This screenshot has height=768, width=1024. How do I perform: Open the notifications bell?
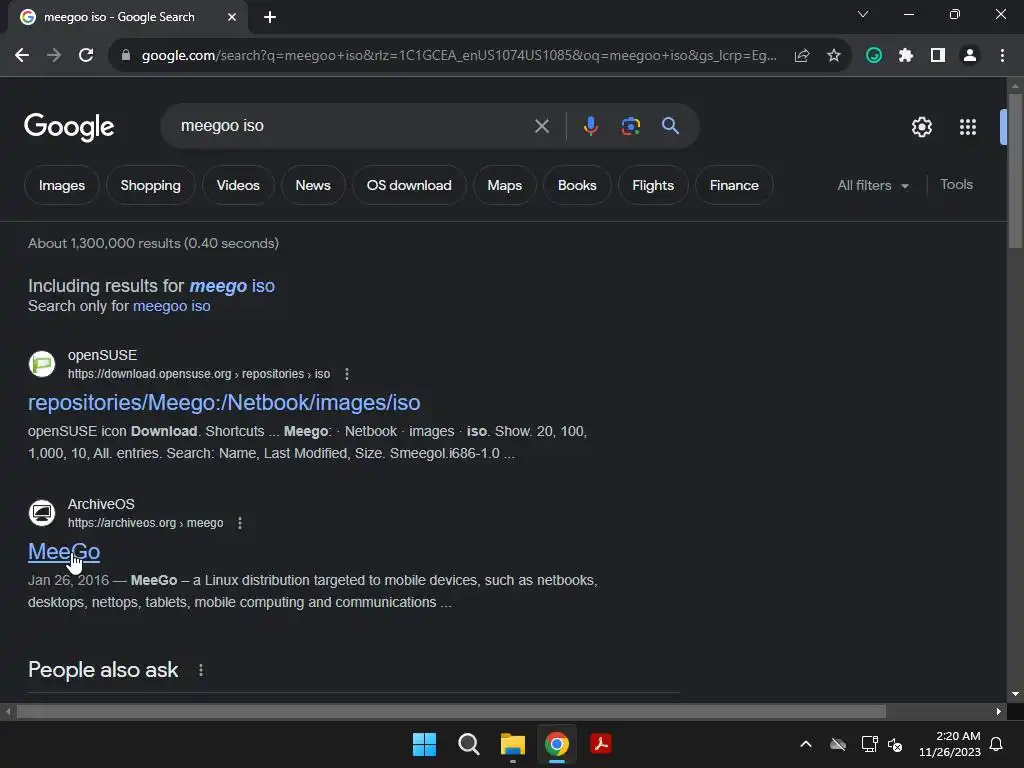996,744
